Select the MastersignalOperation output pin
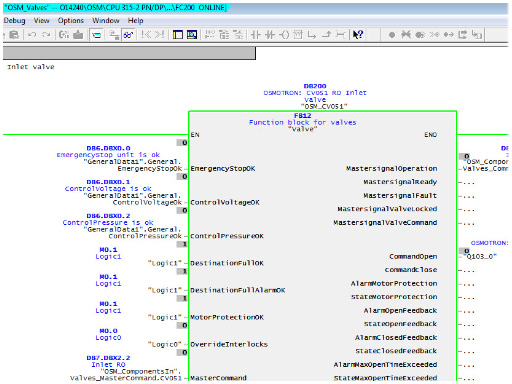 click(391, 169)
